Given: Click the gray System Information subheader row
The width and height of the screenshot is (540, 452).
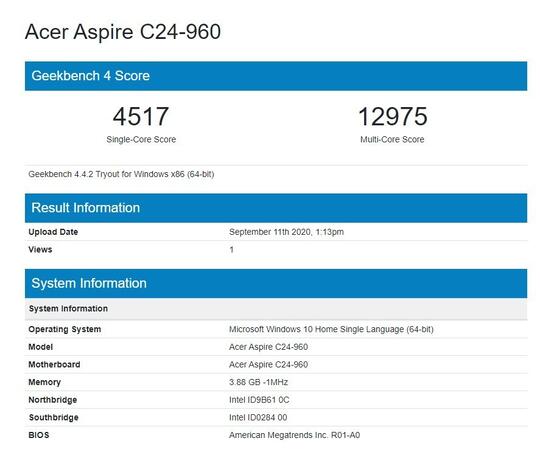Looking at the screenshot, I should click(x=276, y=309).
